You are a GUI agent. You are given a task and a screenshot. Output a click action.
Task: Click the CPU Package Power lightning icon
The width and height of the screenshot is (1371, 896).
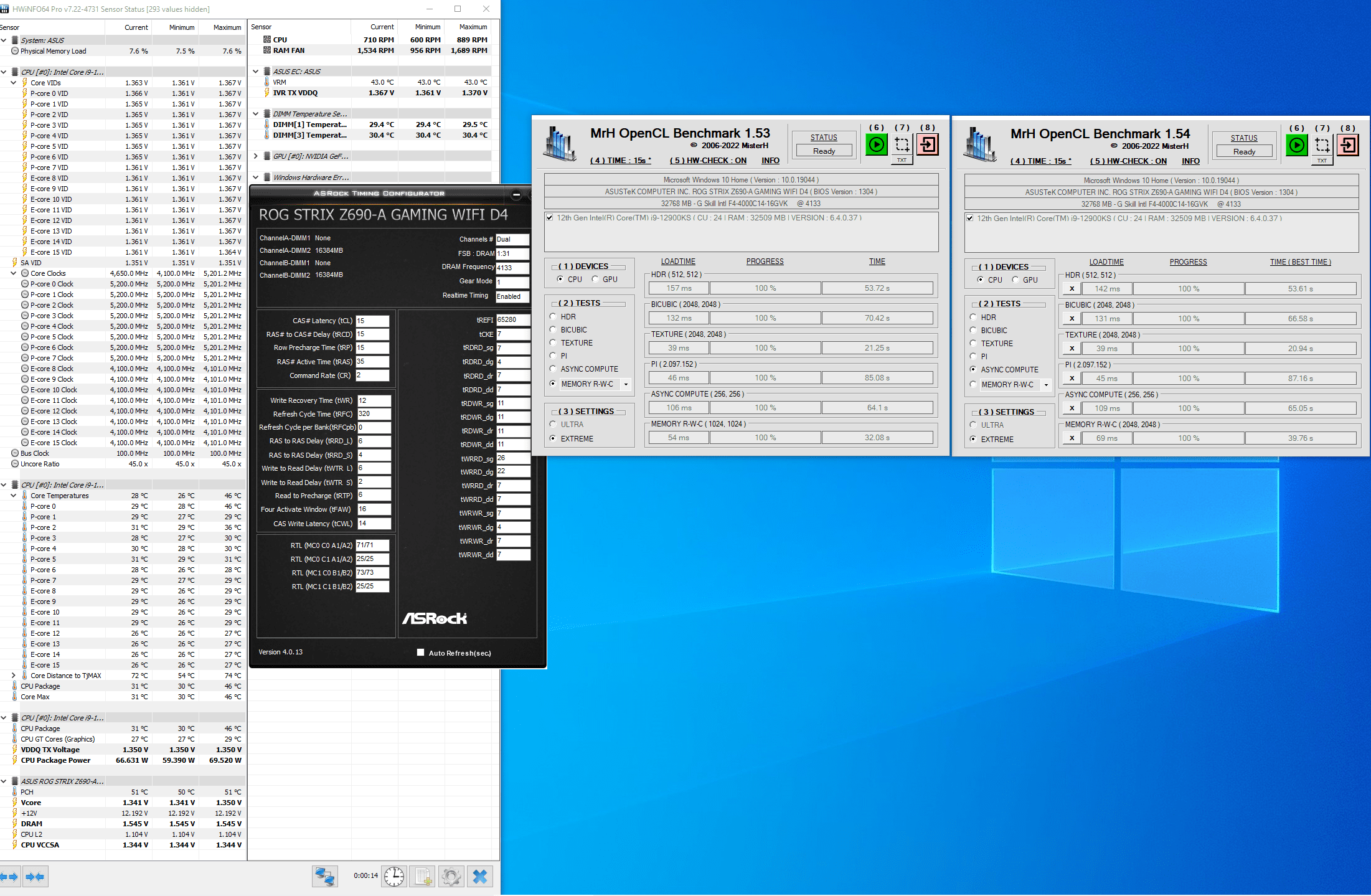point(15,760)
